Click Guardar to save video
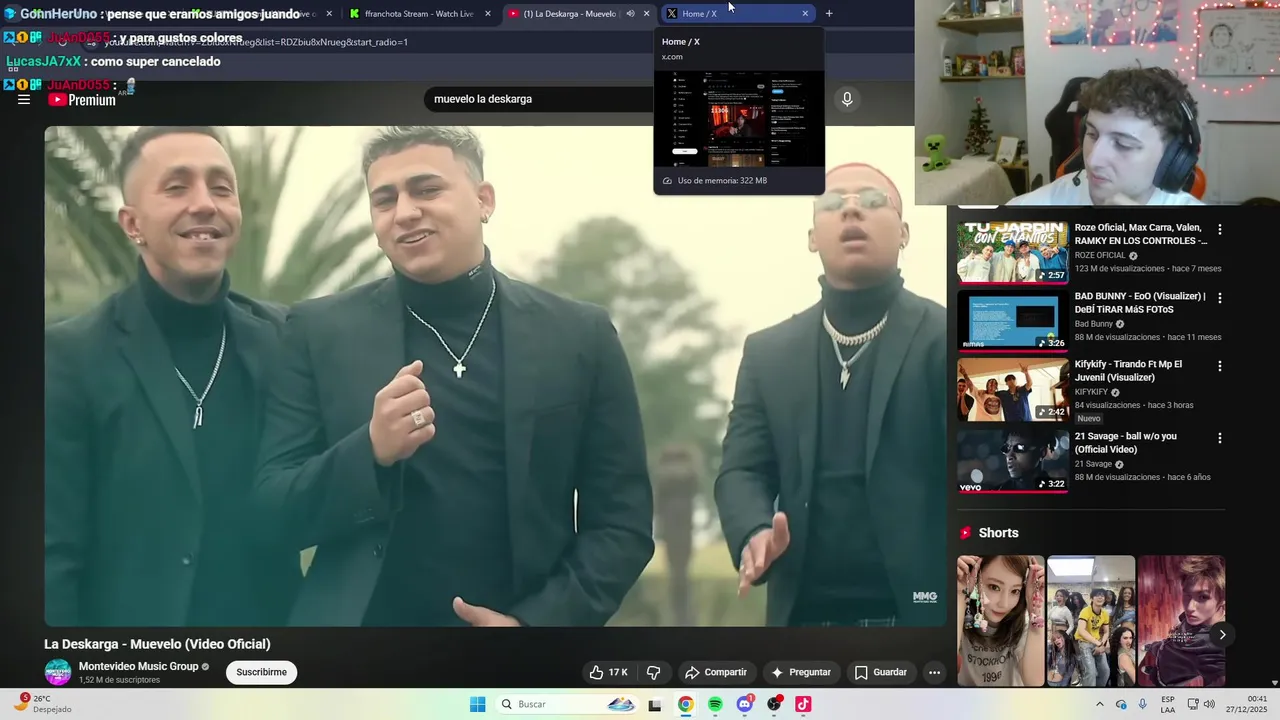1280x720 pixels. click(x=880, y=672)
